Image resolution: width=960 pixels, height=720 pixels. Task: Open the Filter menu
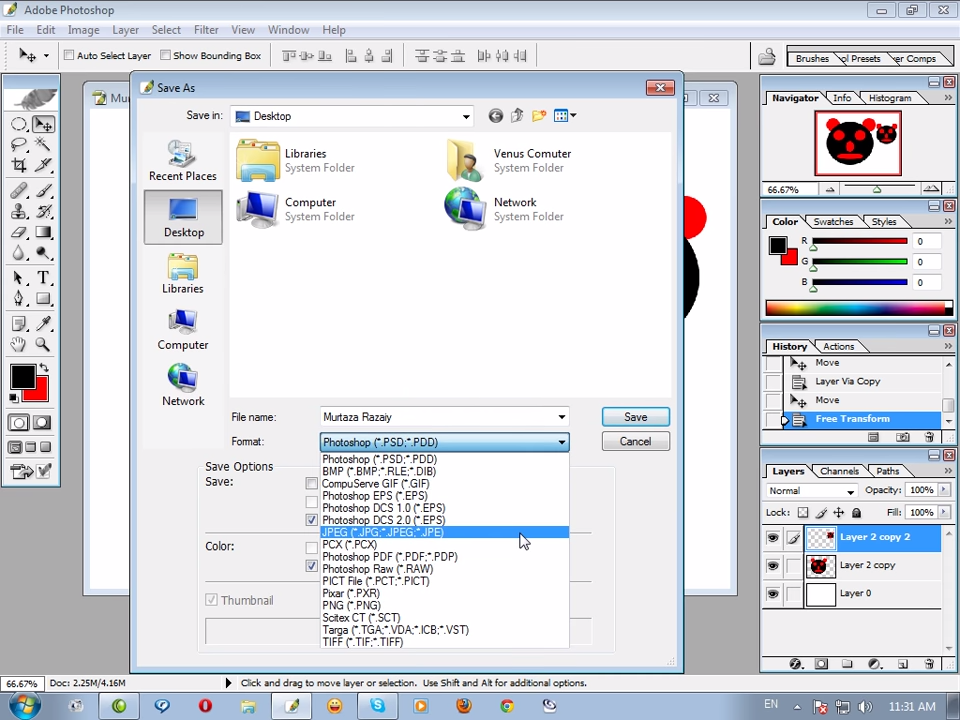(206, 29)
